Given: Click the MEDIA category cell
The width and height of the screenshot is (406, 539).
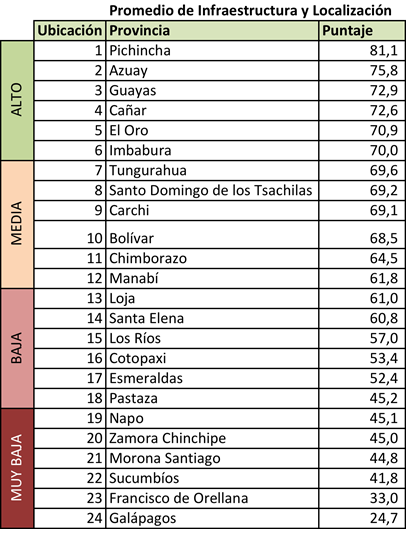Looking at the screenshot, I should (x=17, y=224).
